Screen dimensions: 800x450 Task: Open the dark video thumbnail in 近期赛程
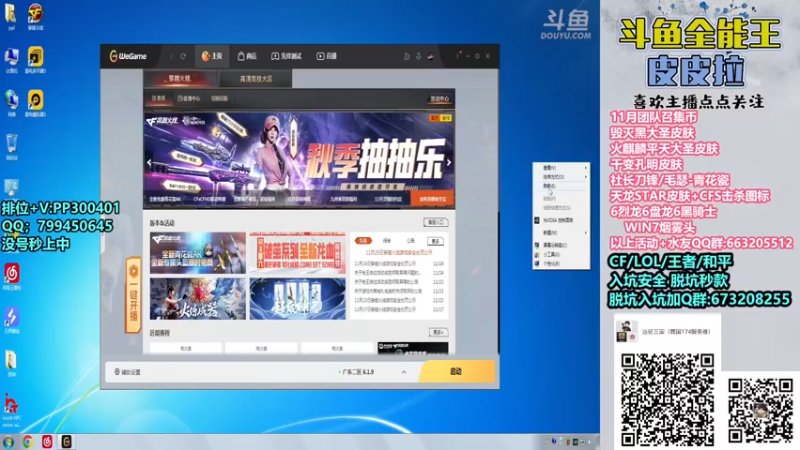pos(413,348)
